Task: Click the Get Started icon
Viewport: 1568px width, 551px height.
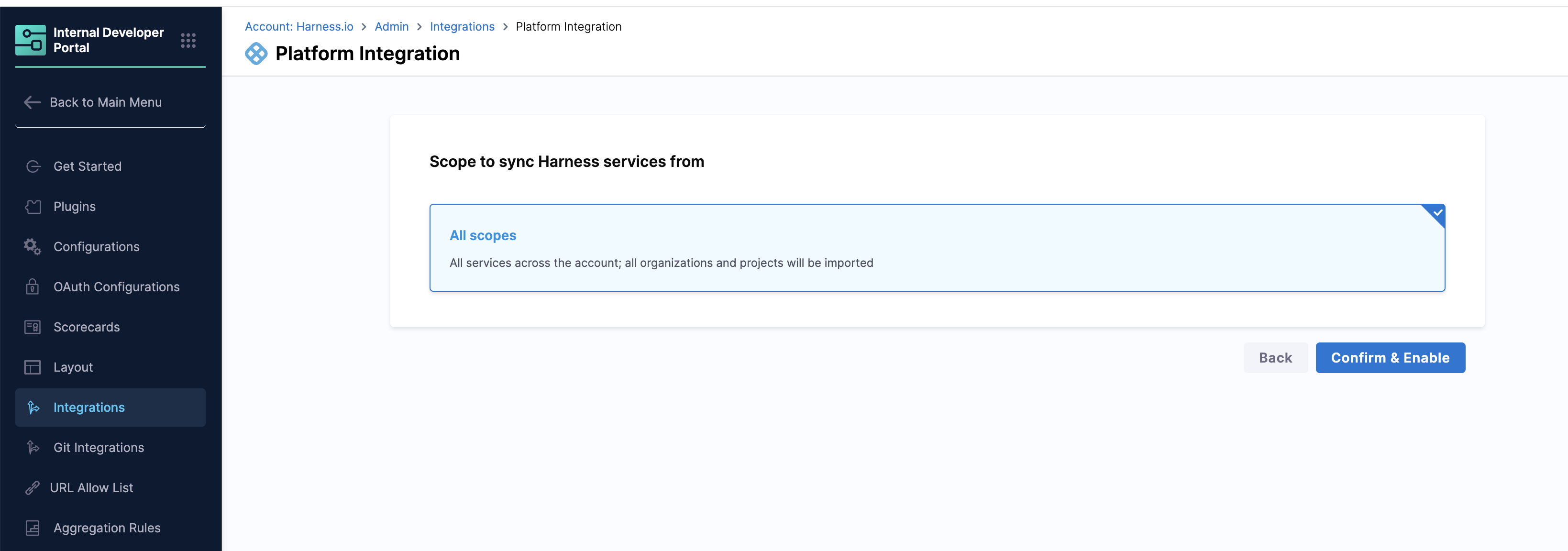Action: tap(33, 166)
